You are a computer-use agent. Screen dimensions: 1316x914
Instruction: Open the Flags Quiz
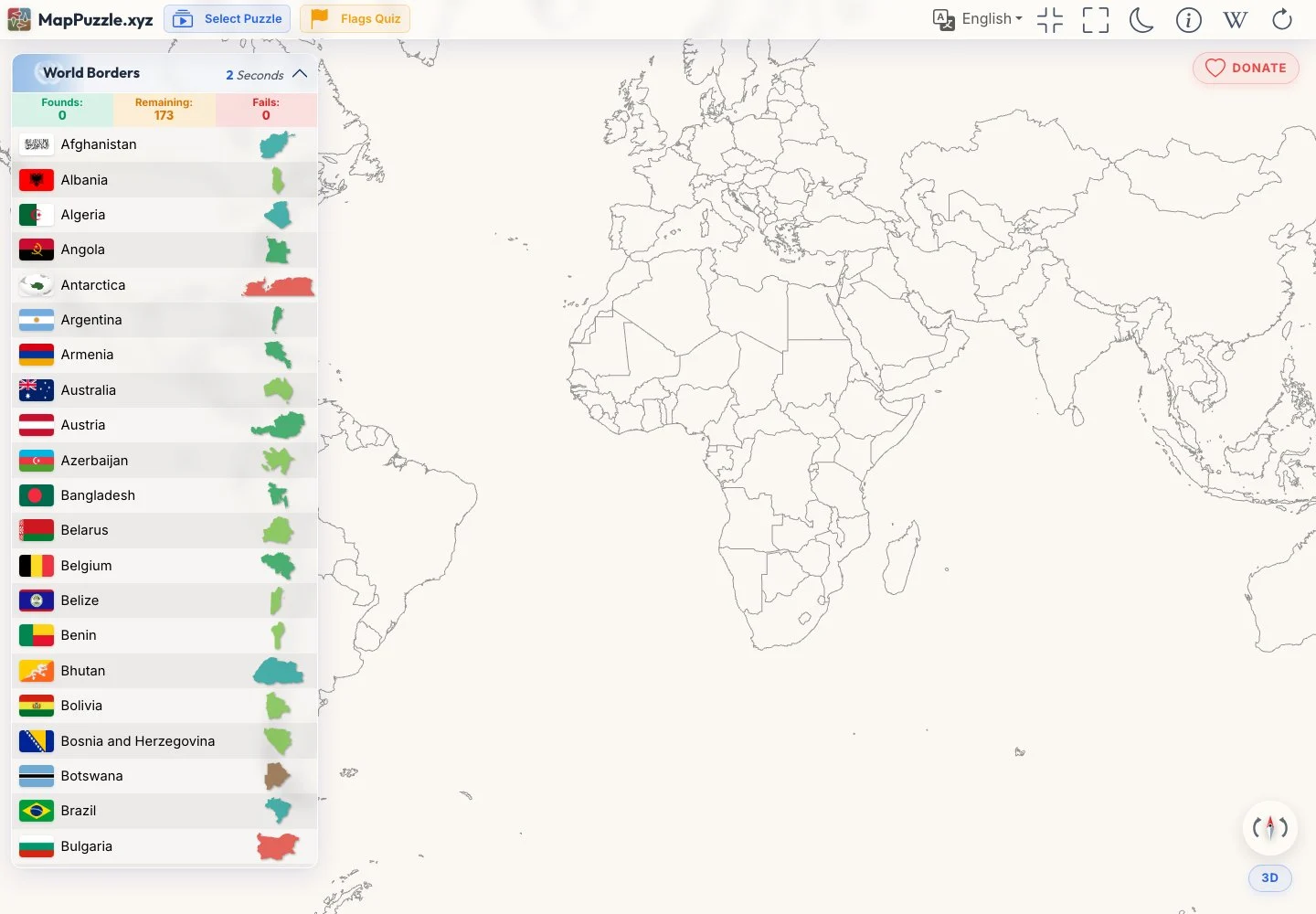pos(355,18)
